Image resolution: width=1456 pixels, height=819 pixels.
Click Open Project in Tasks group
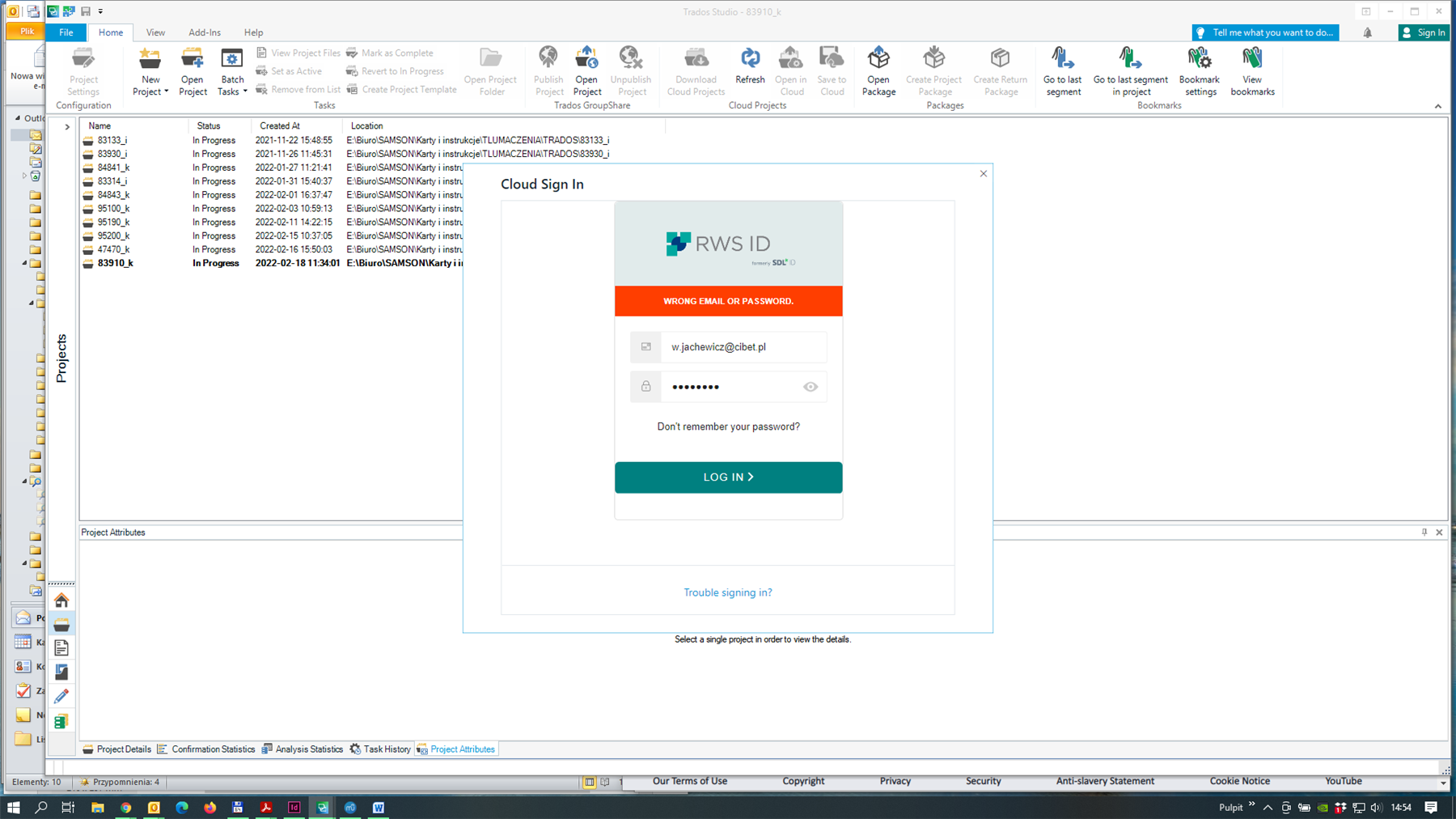193,71
